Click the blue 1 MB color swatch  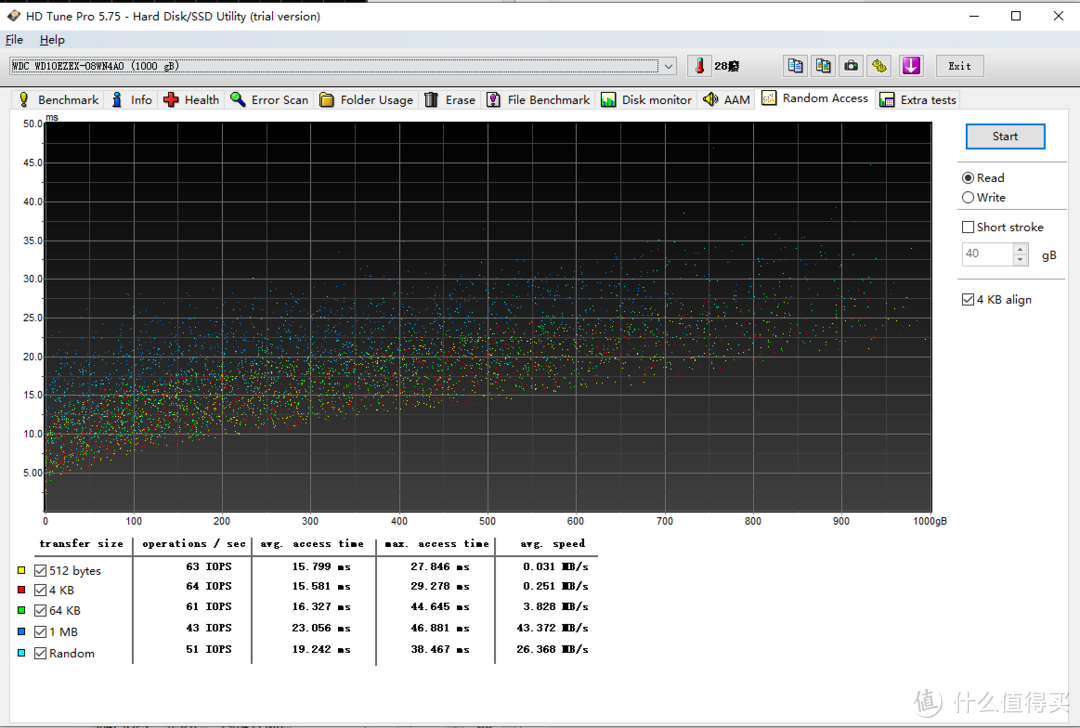(x=21, y=631)
